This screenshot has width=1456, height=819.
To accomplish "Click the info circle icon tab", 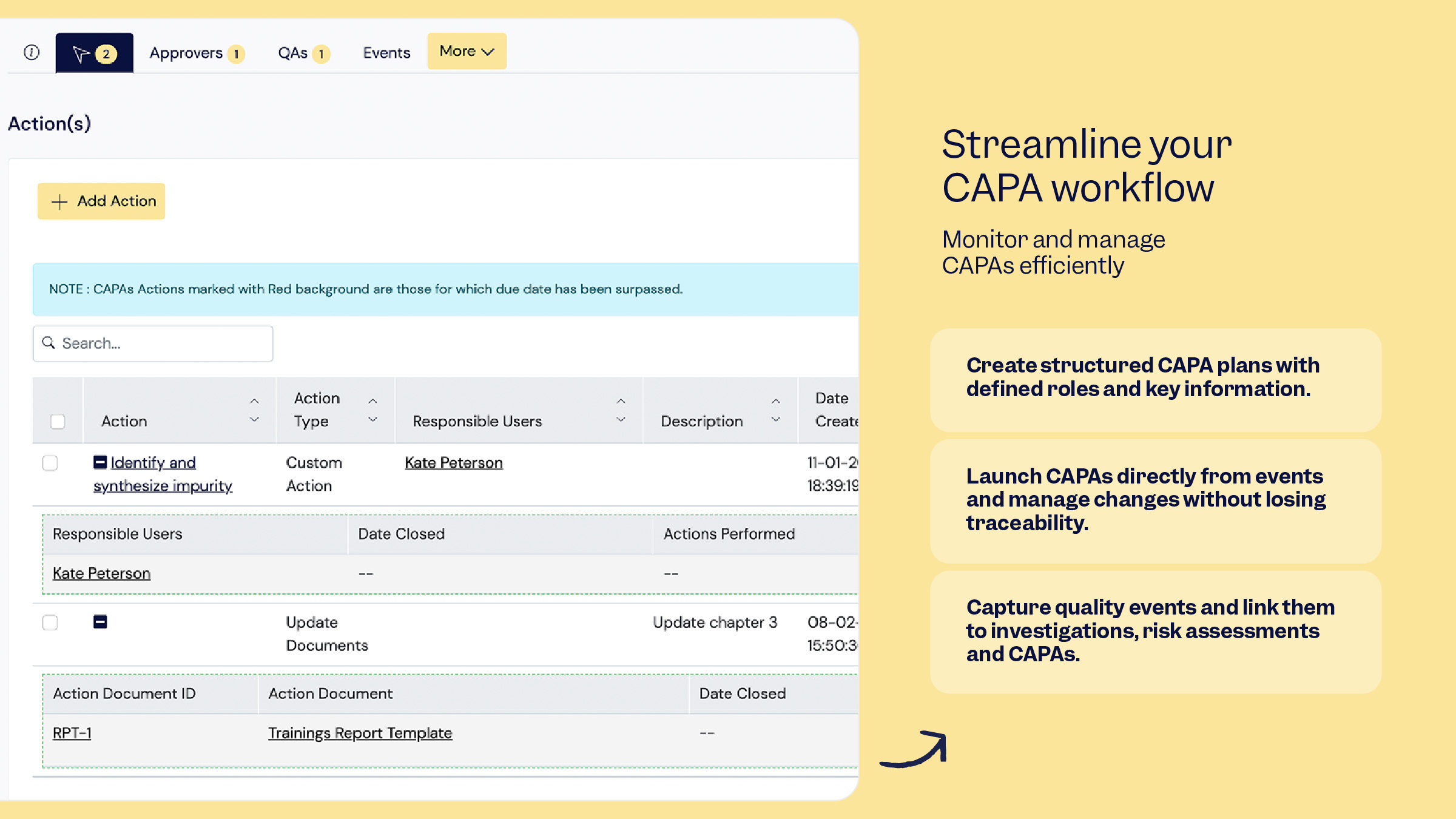I will tap(32, 53).
